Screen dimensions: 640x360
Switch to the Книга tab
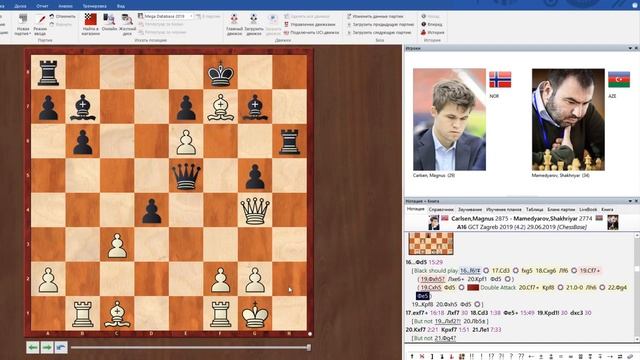tap(607, 209)
